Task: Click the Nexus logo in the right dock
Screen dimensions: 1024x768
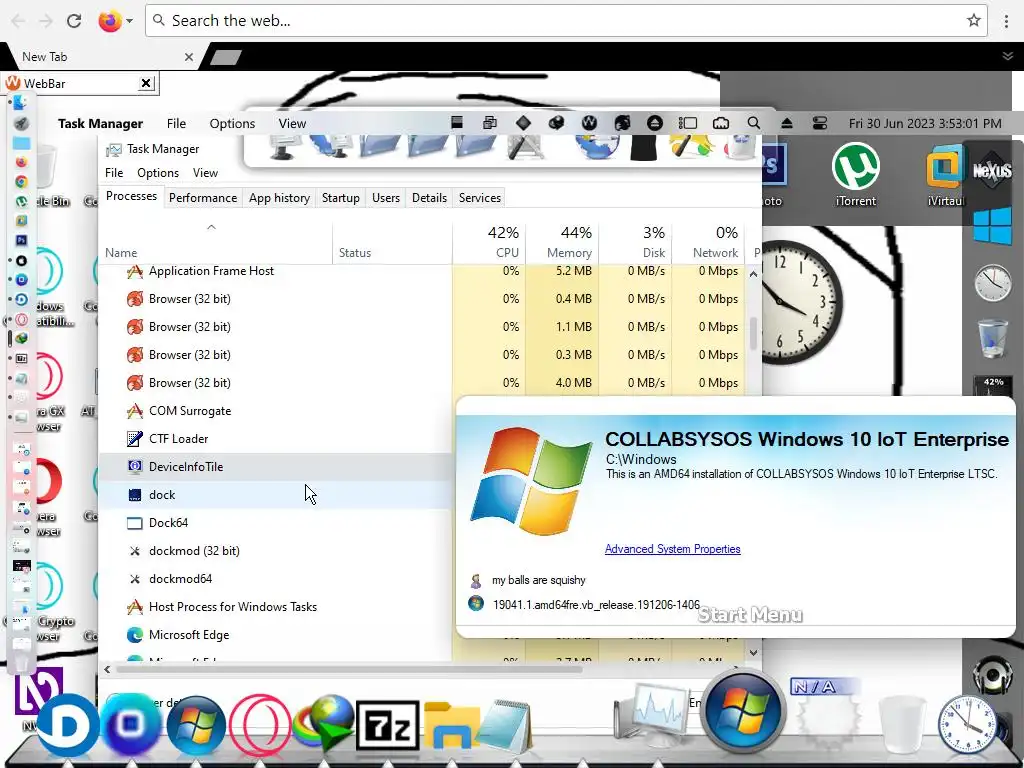Action: click(x=992, y=171)
